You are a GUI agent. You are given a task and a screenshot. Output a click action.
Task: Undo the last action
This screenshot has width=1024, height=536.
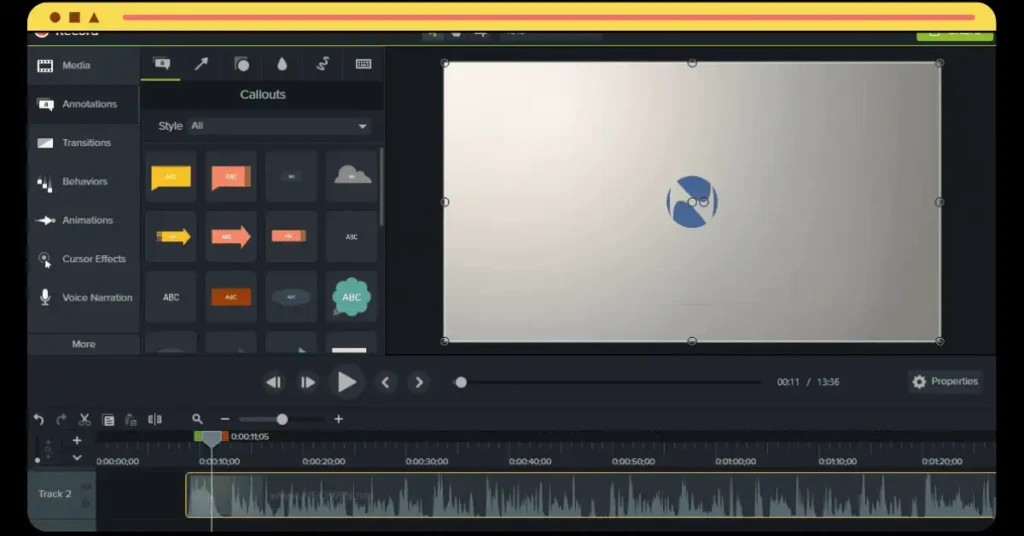pos(39,419)
